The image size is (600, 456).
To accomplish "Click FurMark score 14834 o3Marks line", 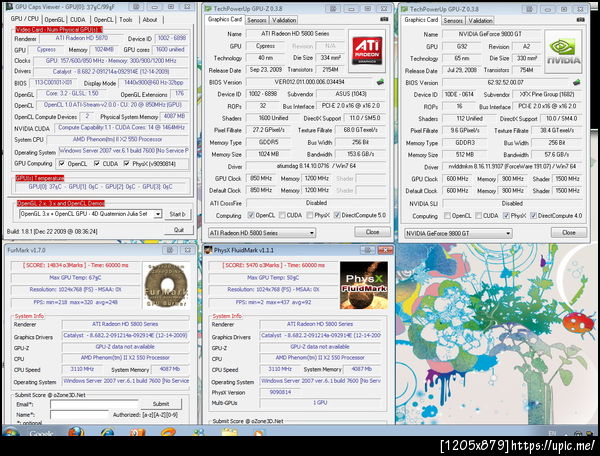I will coord(76,265).
